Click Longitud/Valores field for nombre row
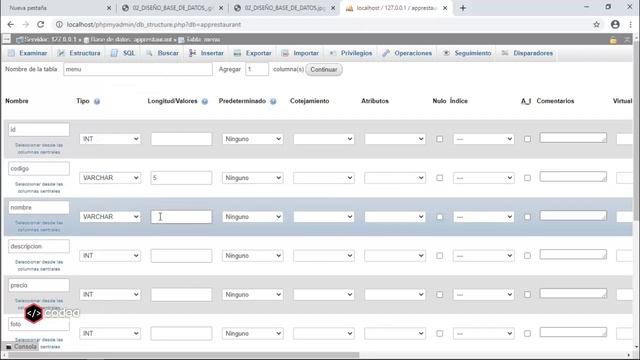Viewport: 640px width, 360px height. (181, 217)
